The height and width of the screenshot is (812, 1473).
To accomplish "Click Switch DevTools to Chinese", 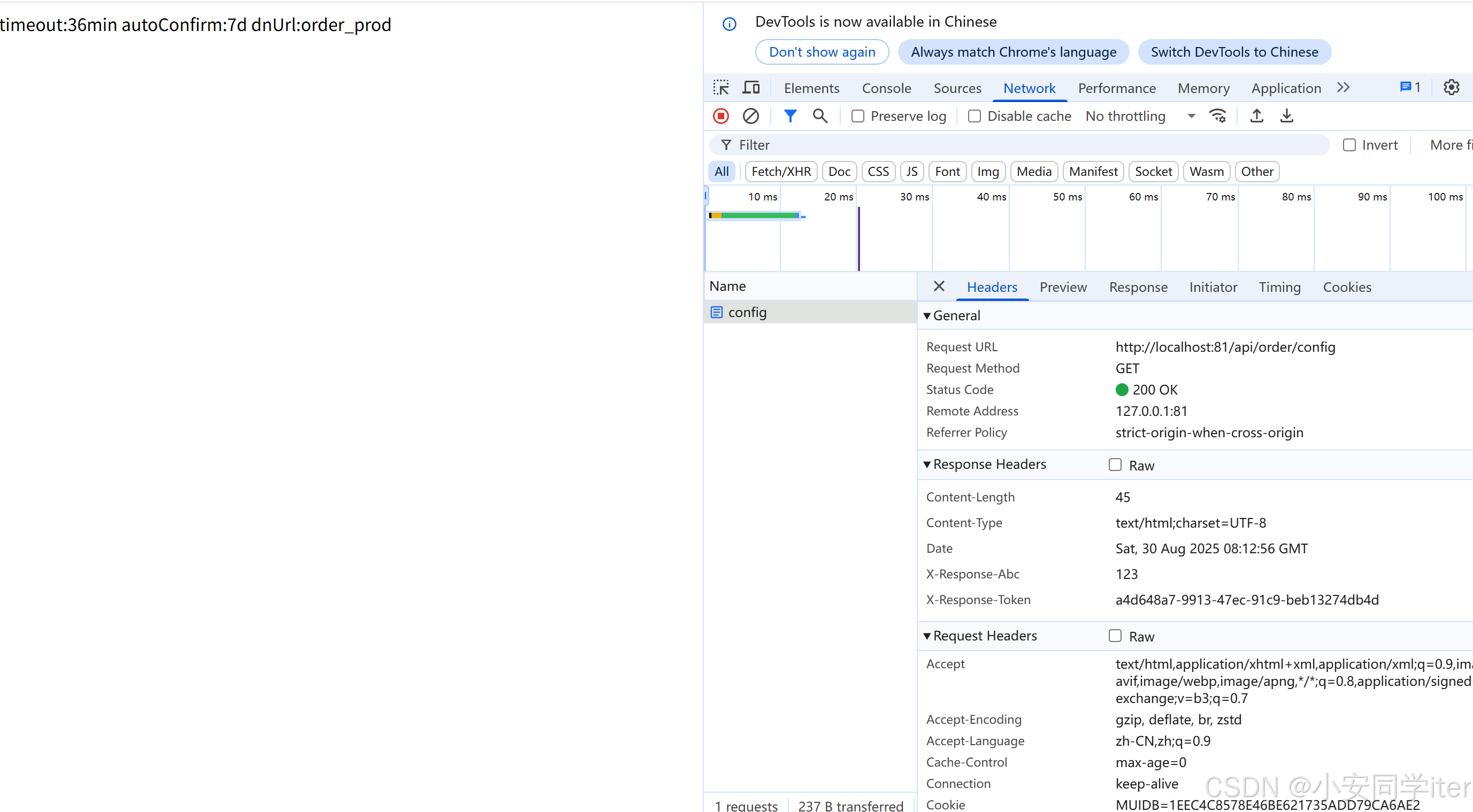I will click(x=1234, y=52).
